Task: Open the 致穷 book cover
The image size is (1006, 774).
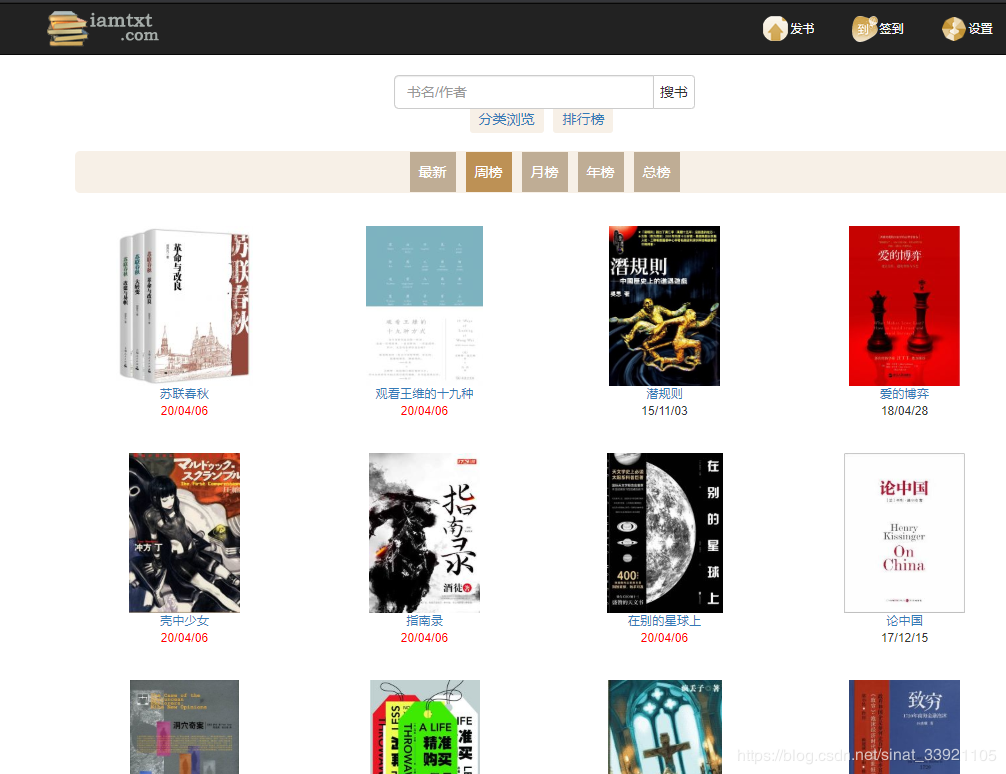Action: click(x=904, y=727)
